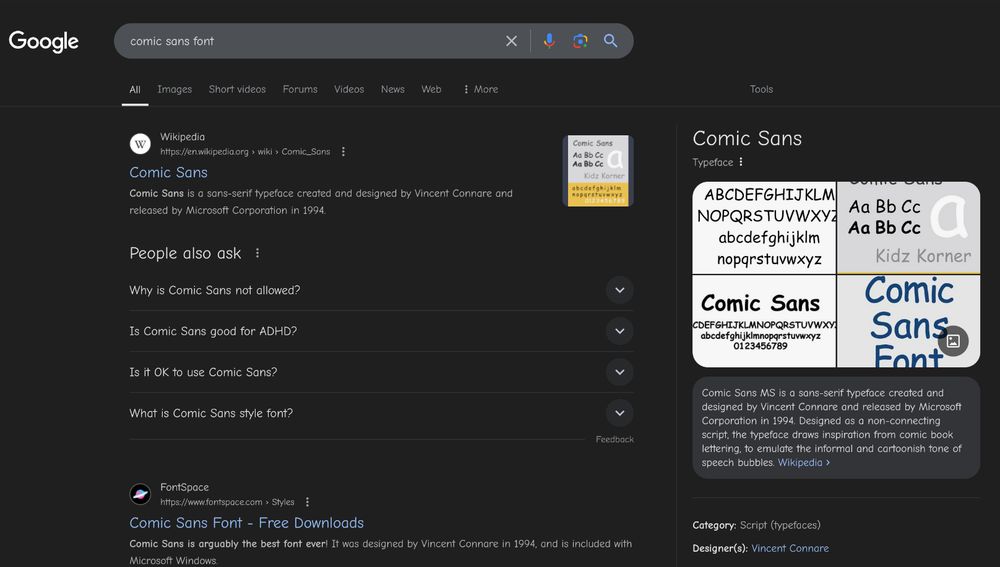Open three-dot menu beside Wikipedia URL

click(343, 152)
